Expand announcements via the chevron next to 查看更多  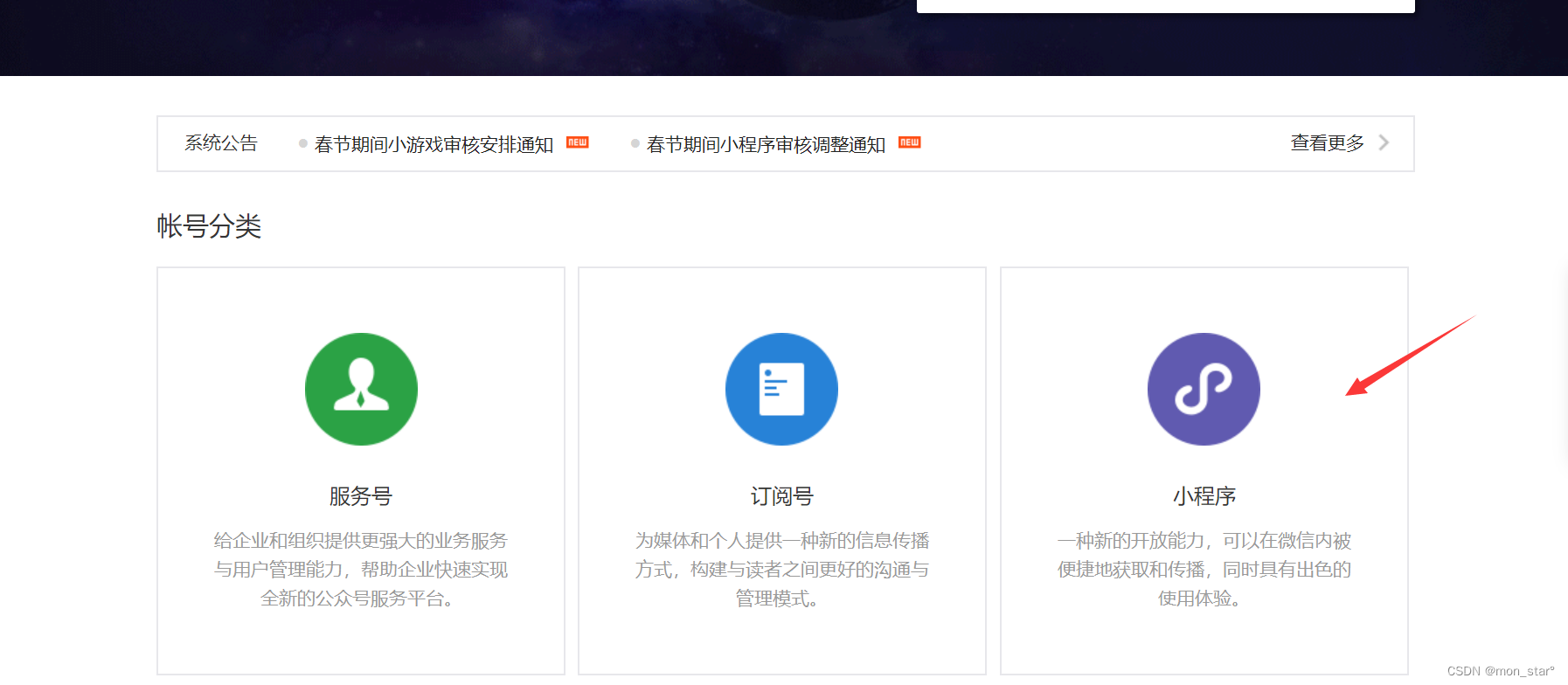[x=1384, y=142]
